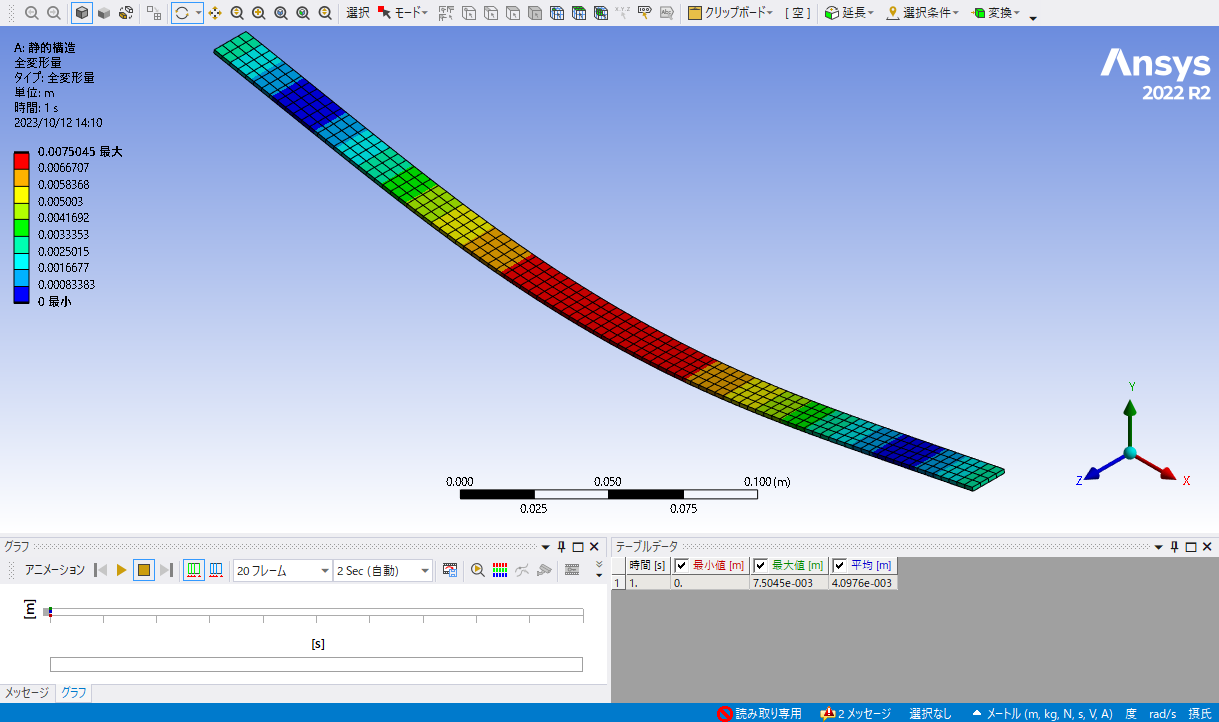Click the wireframe cube with green mesh
This screenshot has width=1219, height=722.
click(600, 13)
